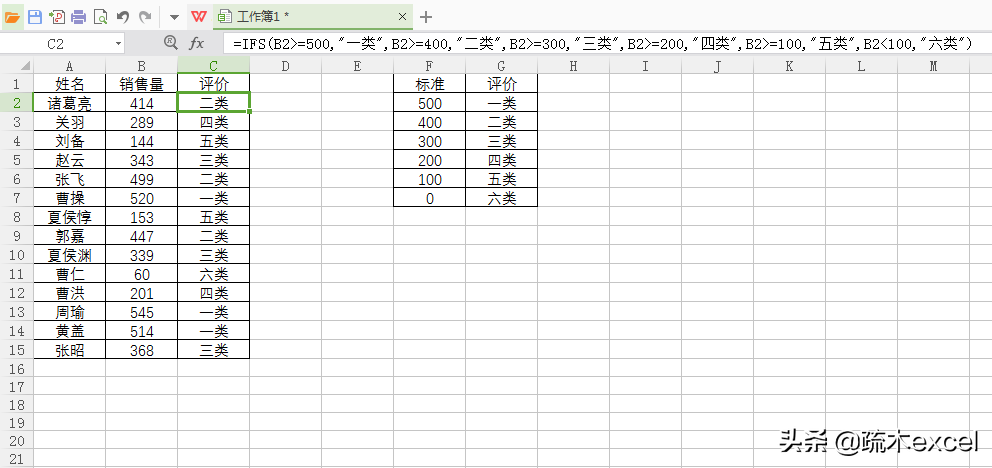992x468 pixels.
Task: Click cell with value 60
Action: (x=142, y=274)
